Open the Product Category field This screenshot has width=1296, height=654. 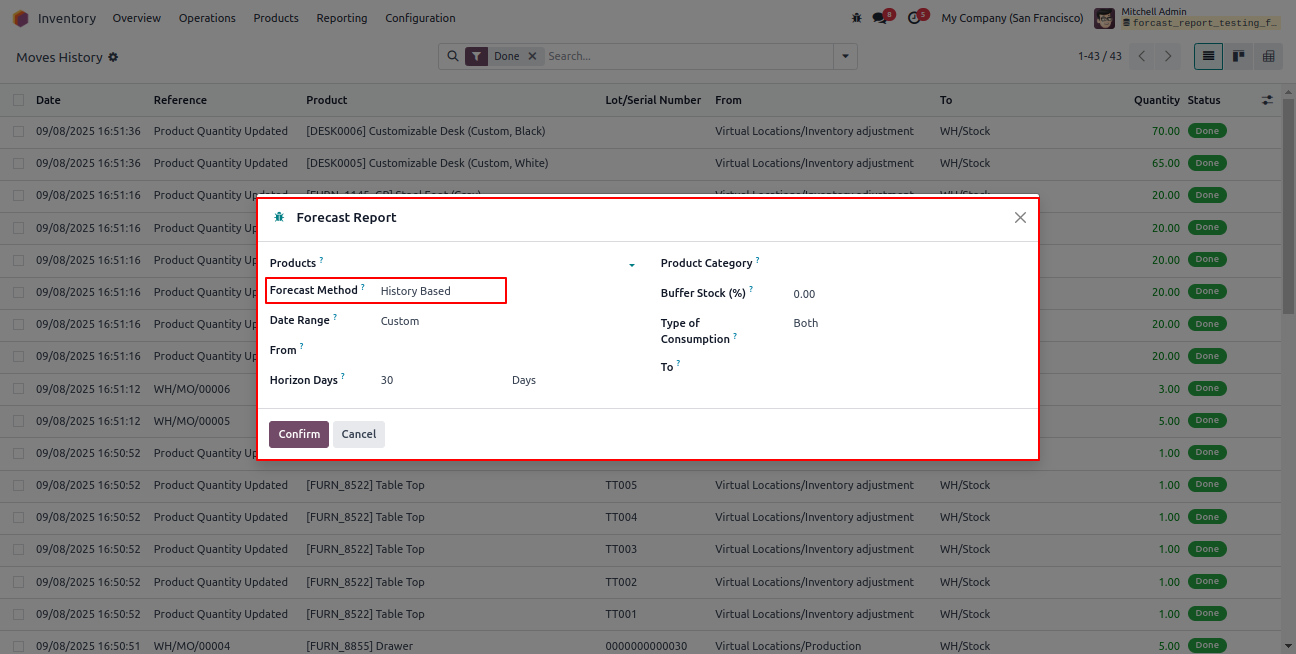pos(908,264)
